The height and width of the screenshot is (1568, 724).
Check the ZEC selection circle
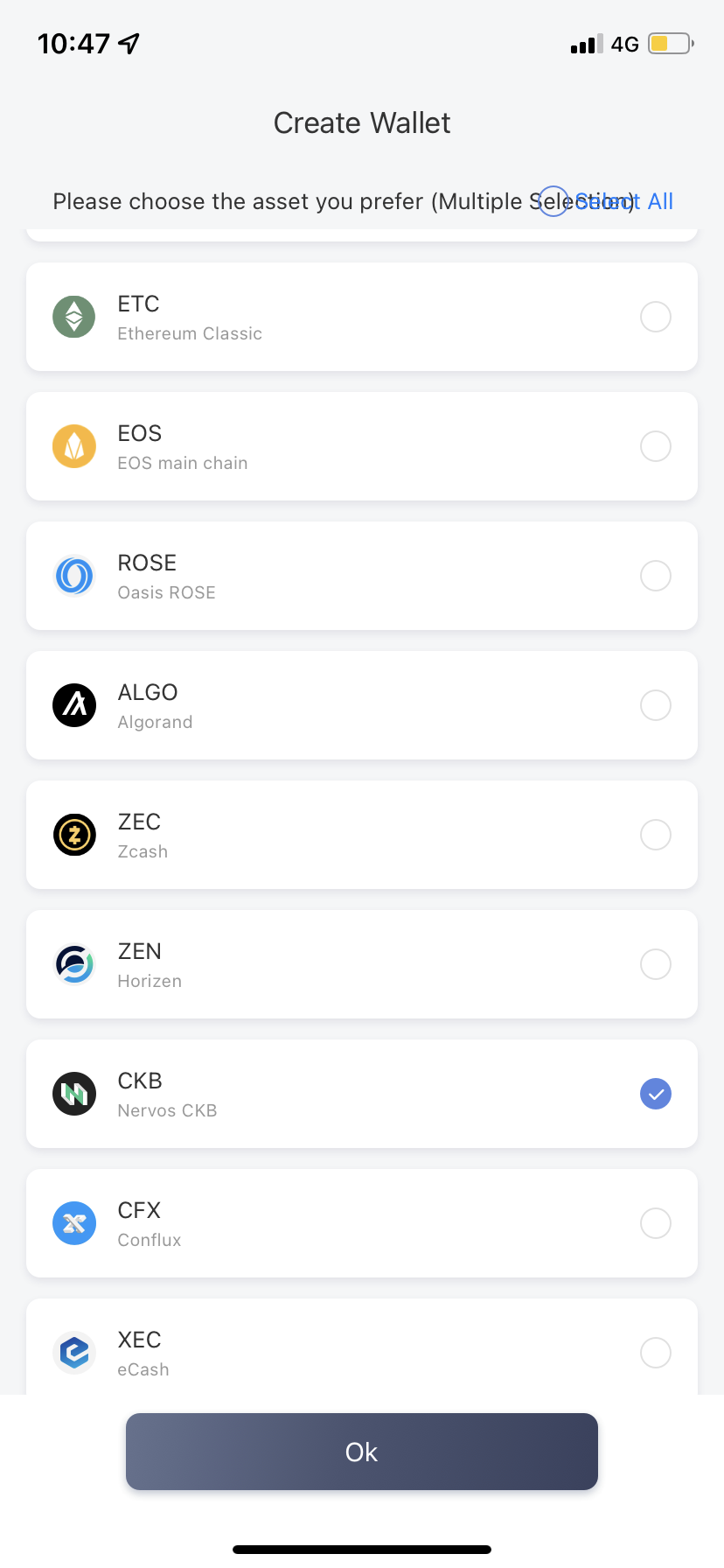656,835
